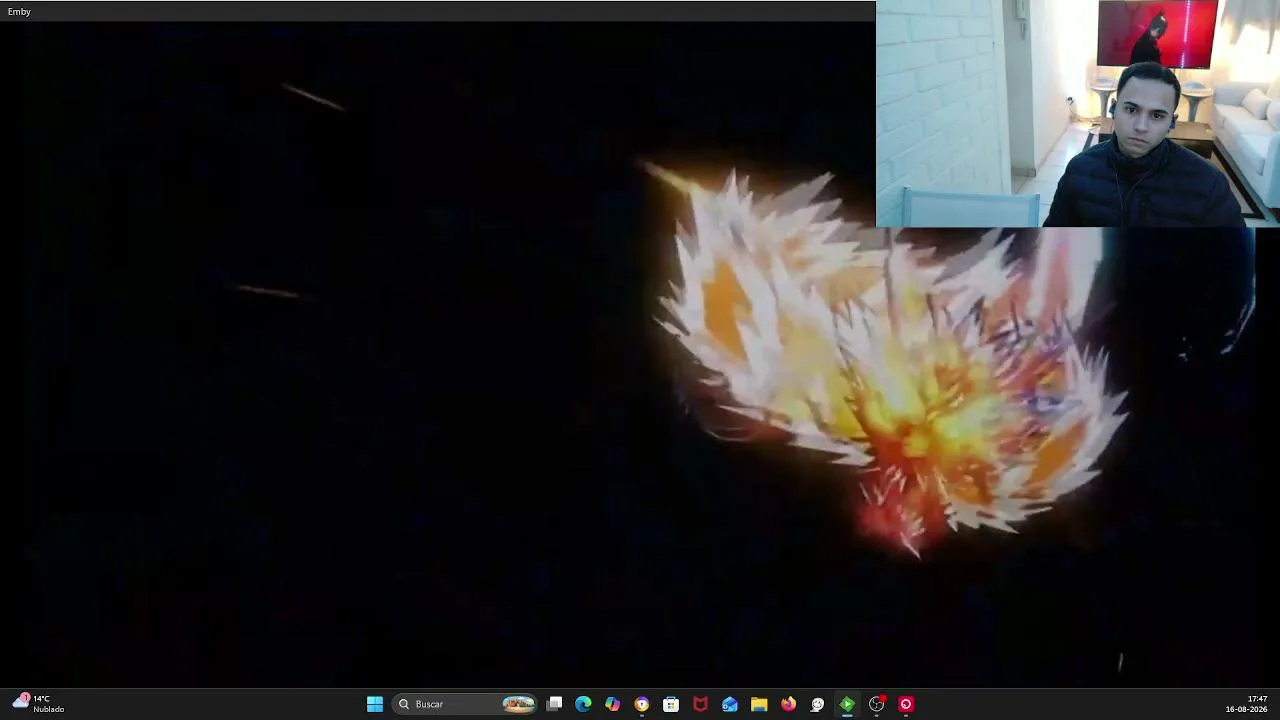Launch Firefox from the taskbar

788,704
